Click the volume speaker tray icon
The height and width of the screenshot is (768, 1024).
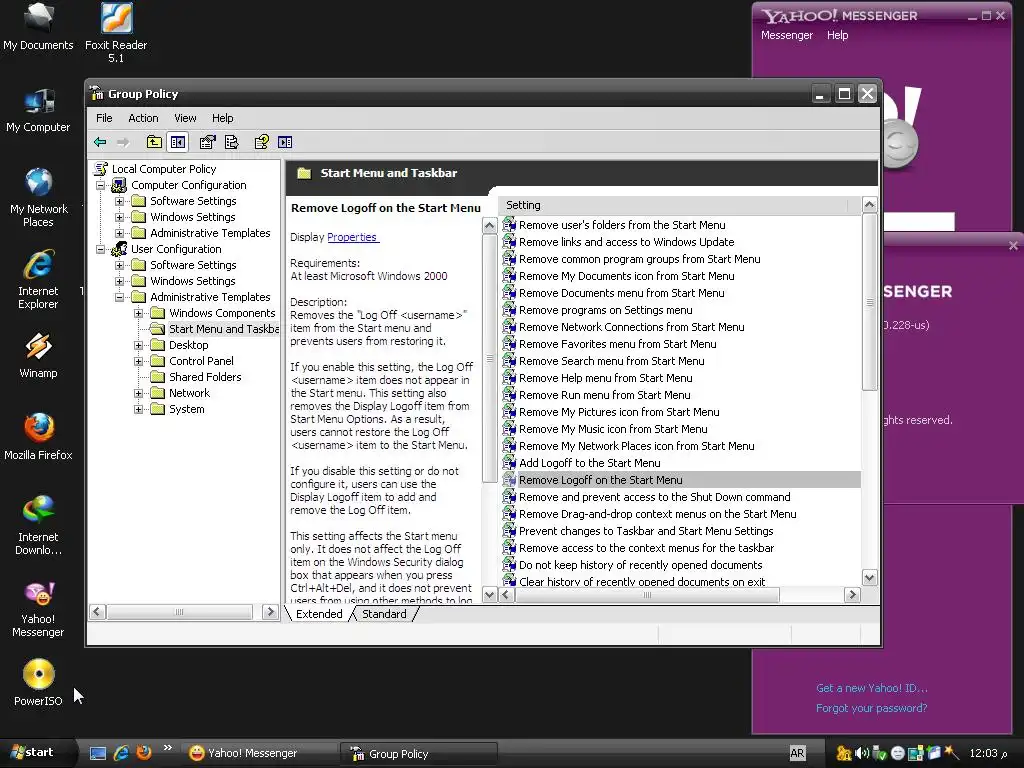coord(861,753)
